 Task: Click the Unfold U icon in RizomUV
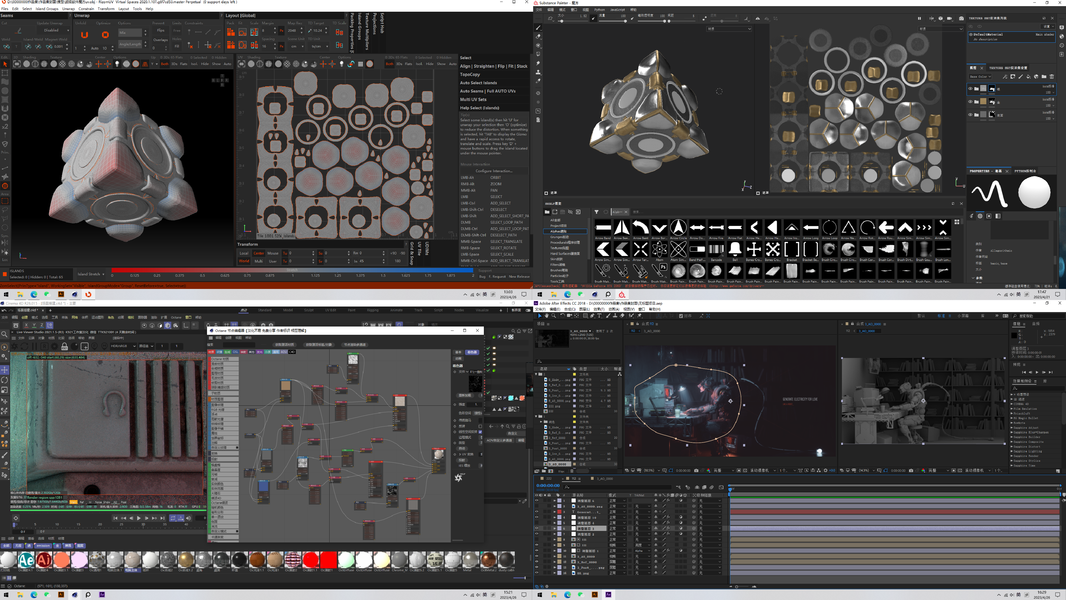click(x=84, y=35)
